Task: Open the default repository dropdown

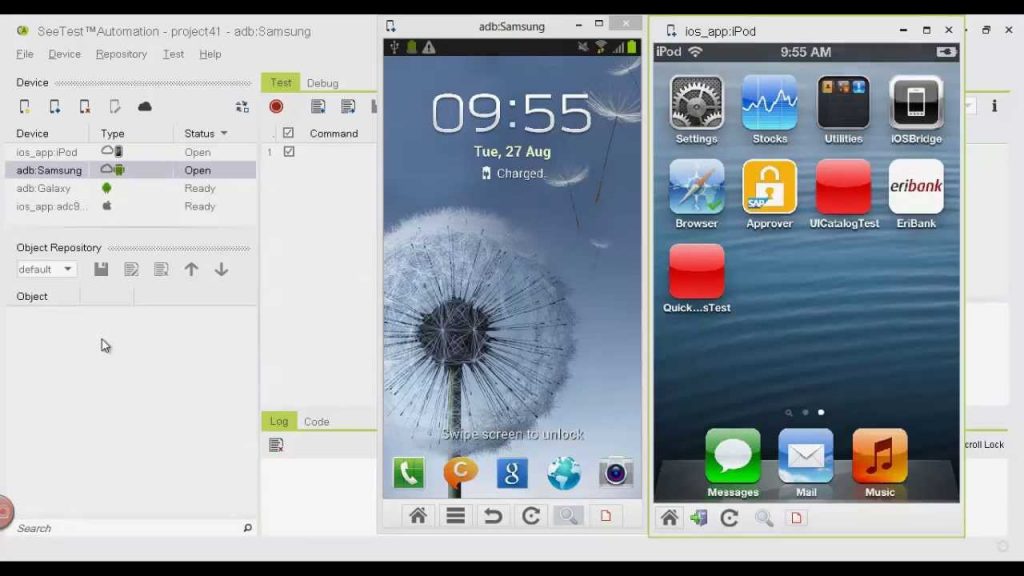Action: [46, 269]
